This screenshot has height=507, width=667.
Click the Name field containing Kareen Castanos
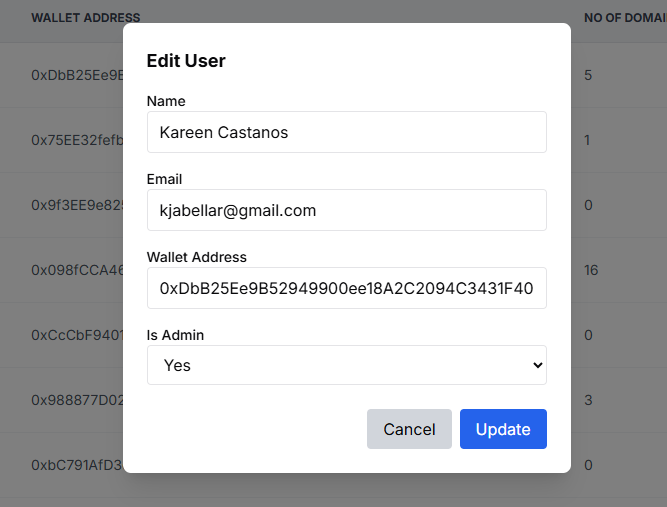(346, 132)
